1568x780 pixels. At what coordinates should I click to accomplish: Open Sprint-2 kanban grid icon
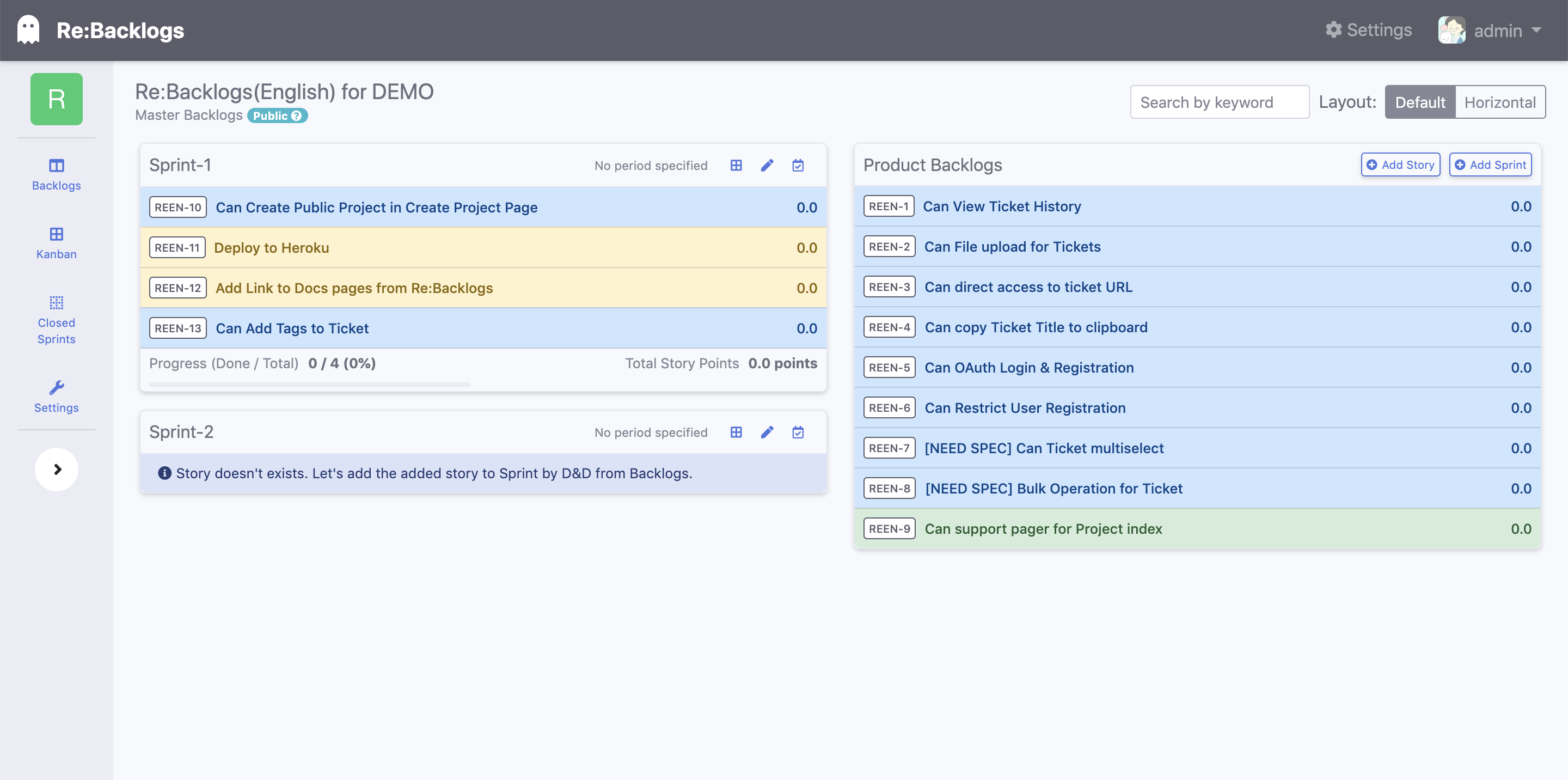click(x=736, y=432)
